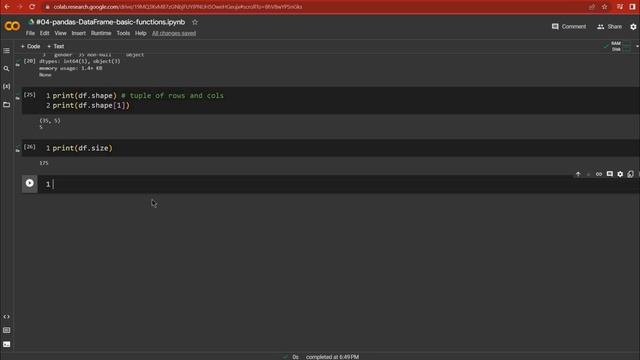Viewport: 640px width, 360px height.
Task: Open the code snippets icon in sidebar
Action: click(6, 316)
